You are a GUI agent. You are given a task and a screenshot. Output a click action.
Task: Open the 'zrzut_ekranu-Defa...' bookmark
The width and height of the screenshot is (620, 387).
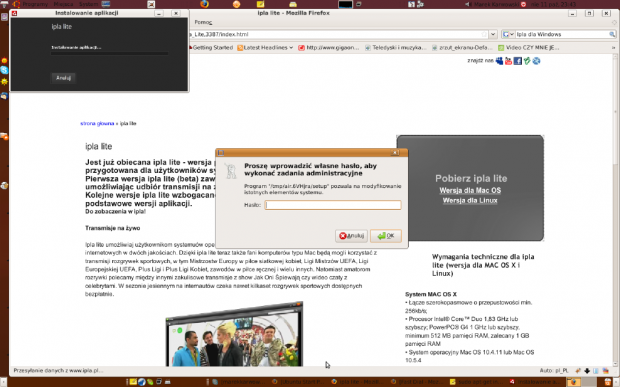pyautogui.click(x=462, y=48)
